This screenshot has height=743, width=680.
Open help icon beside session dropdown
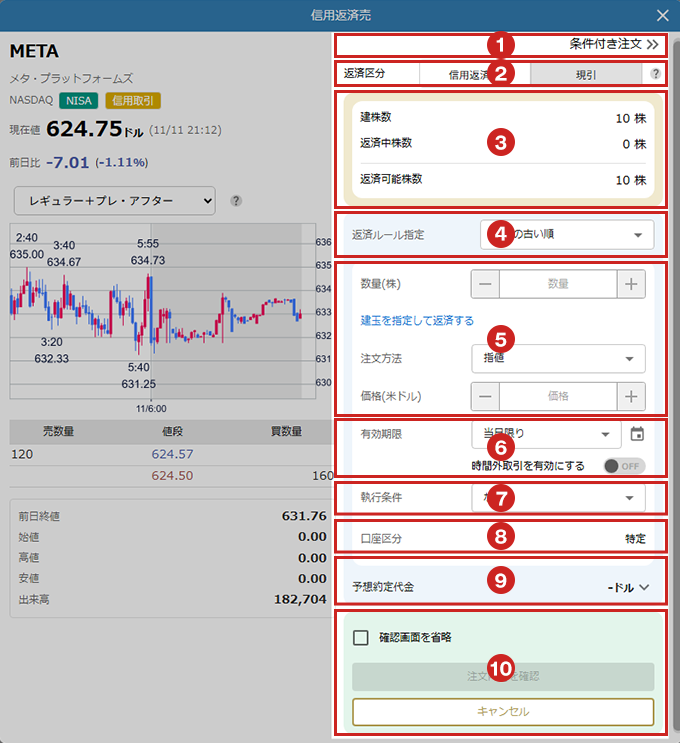click(236, 201)
